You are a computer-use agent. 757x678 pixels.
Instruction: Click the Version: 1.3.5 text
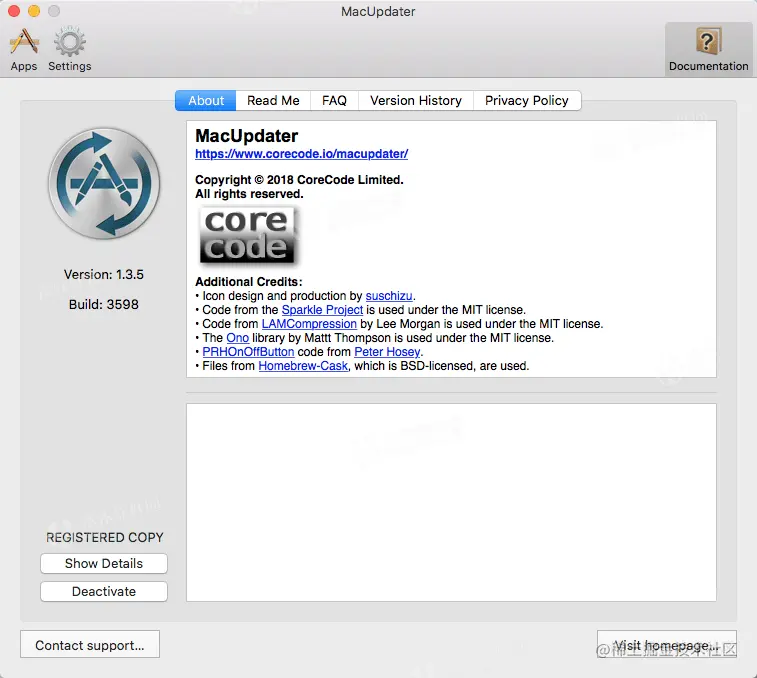click(104, 274)
